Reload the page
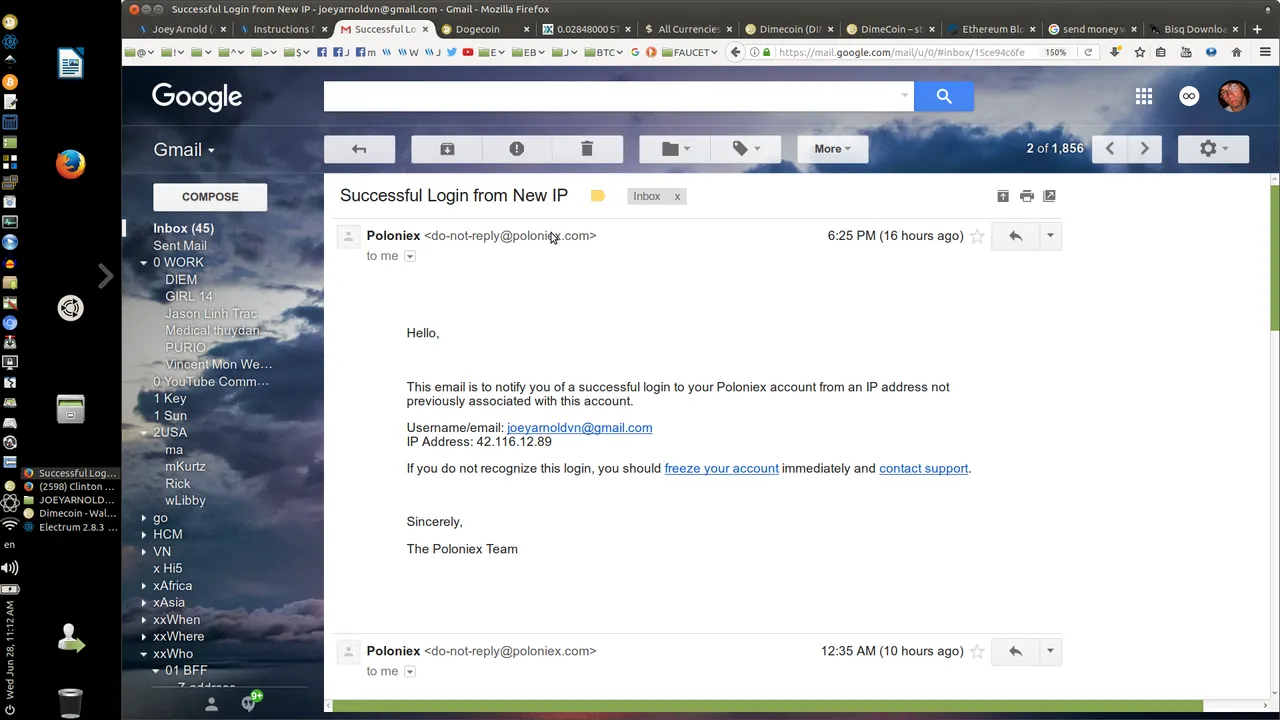Image resolution: width=1280 pixels, height=720 pixels. [x=1088, y=52]
